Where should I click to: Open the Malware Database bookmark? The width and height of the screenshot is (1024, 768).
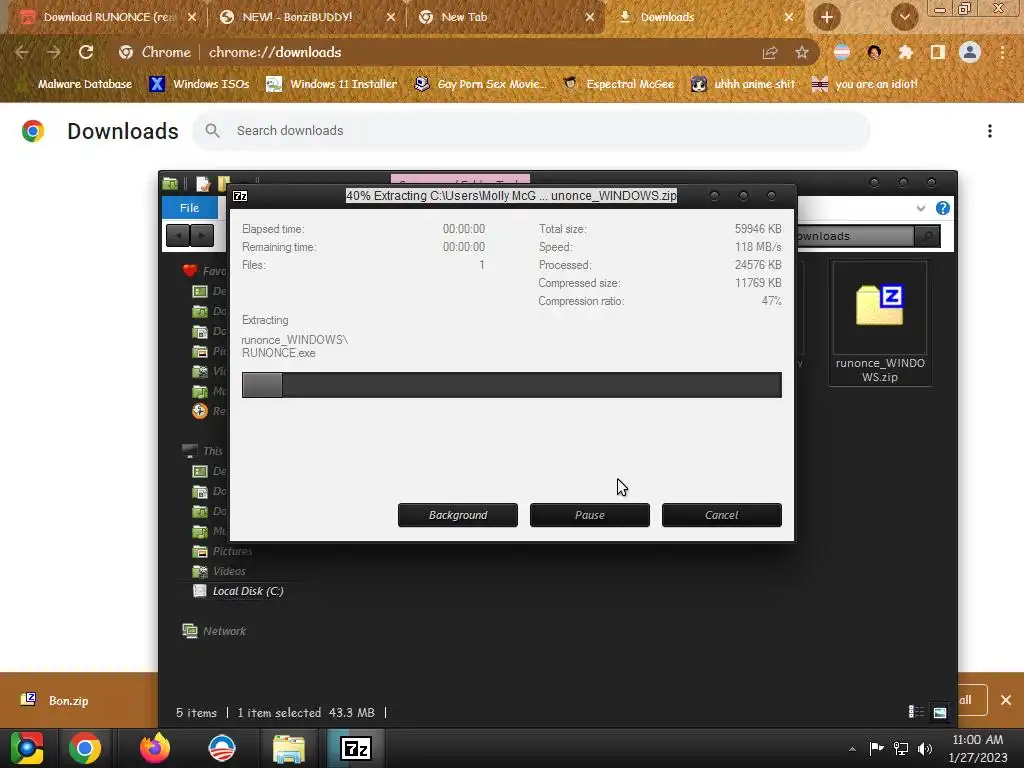(x=77, y=84)
